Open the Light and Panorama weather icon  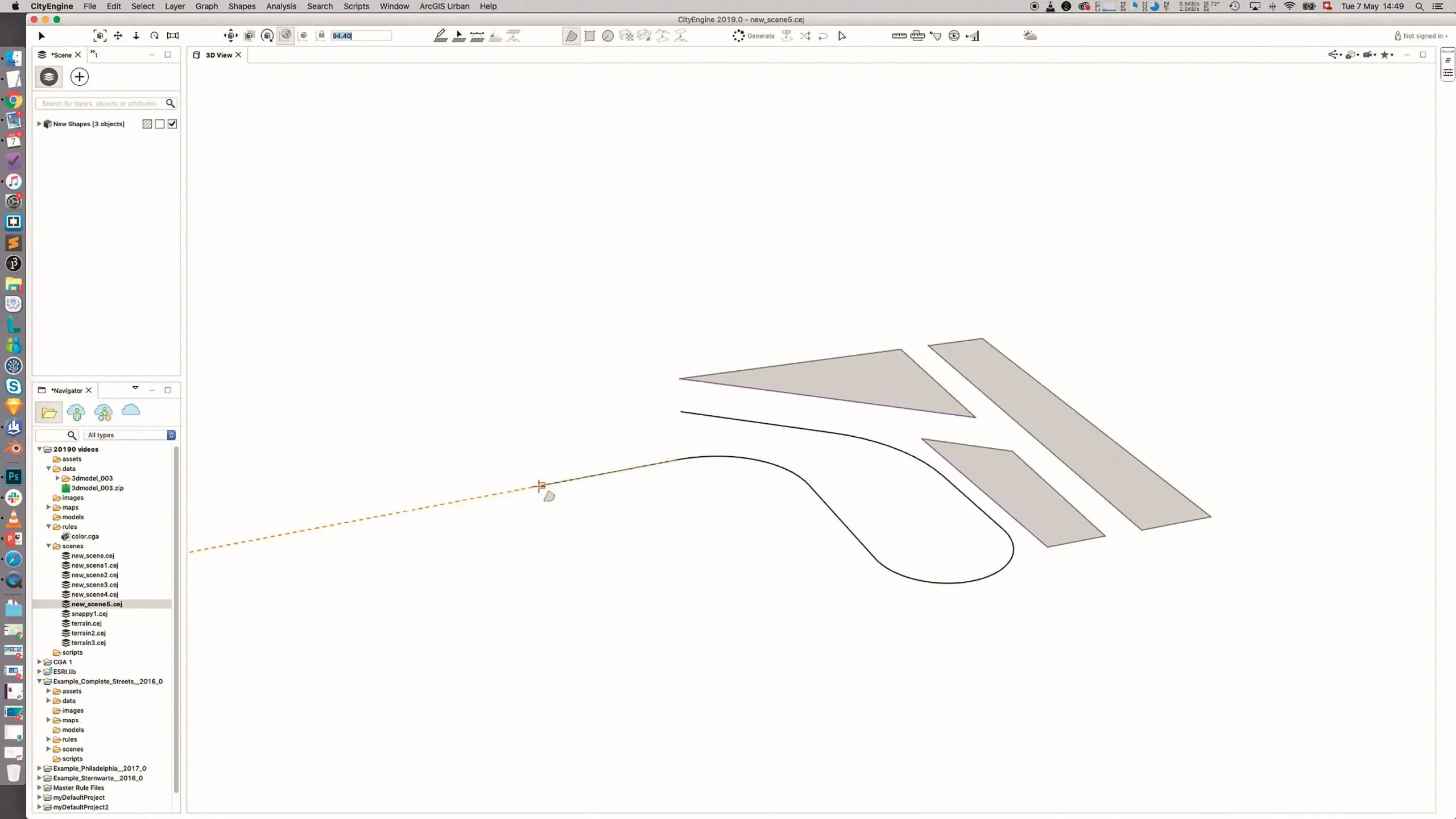(x=1030, y=36)
